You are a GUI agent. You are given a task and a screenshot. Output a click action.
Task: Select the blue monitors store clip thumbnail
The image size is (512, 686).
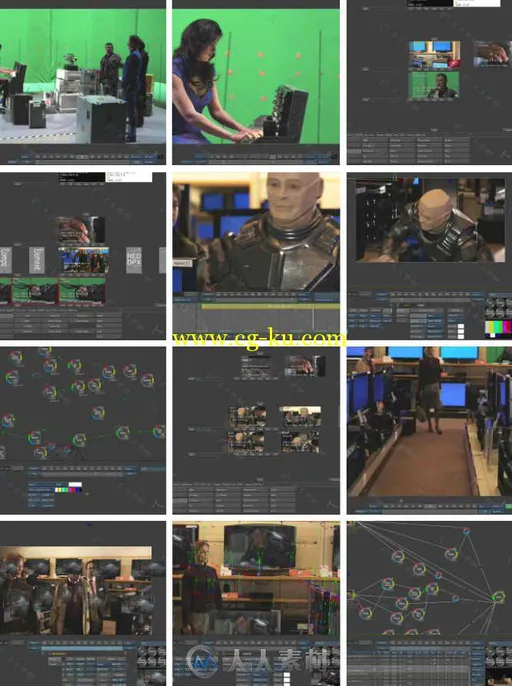(x=435, y=55)
